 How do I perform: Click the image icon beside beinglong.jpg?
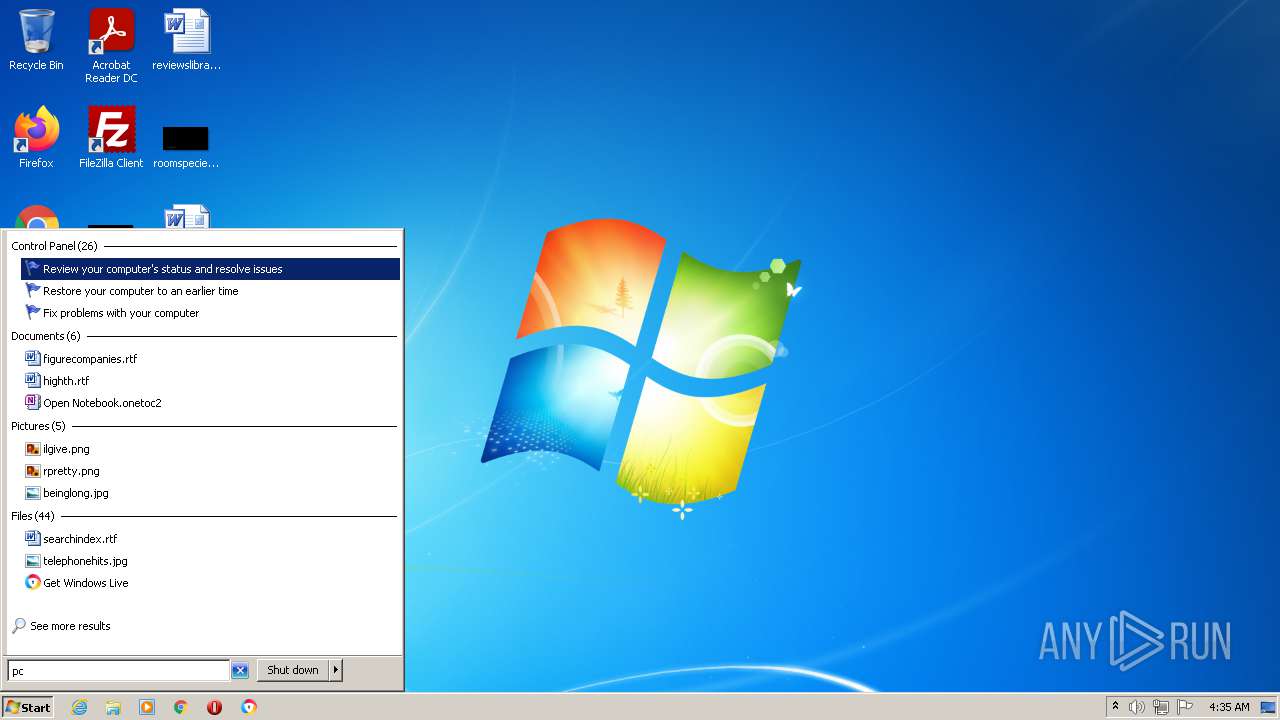[32, 492]
